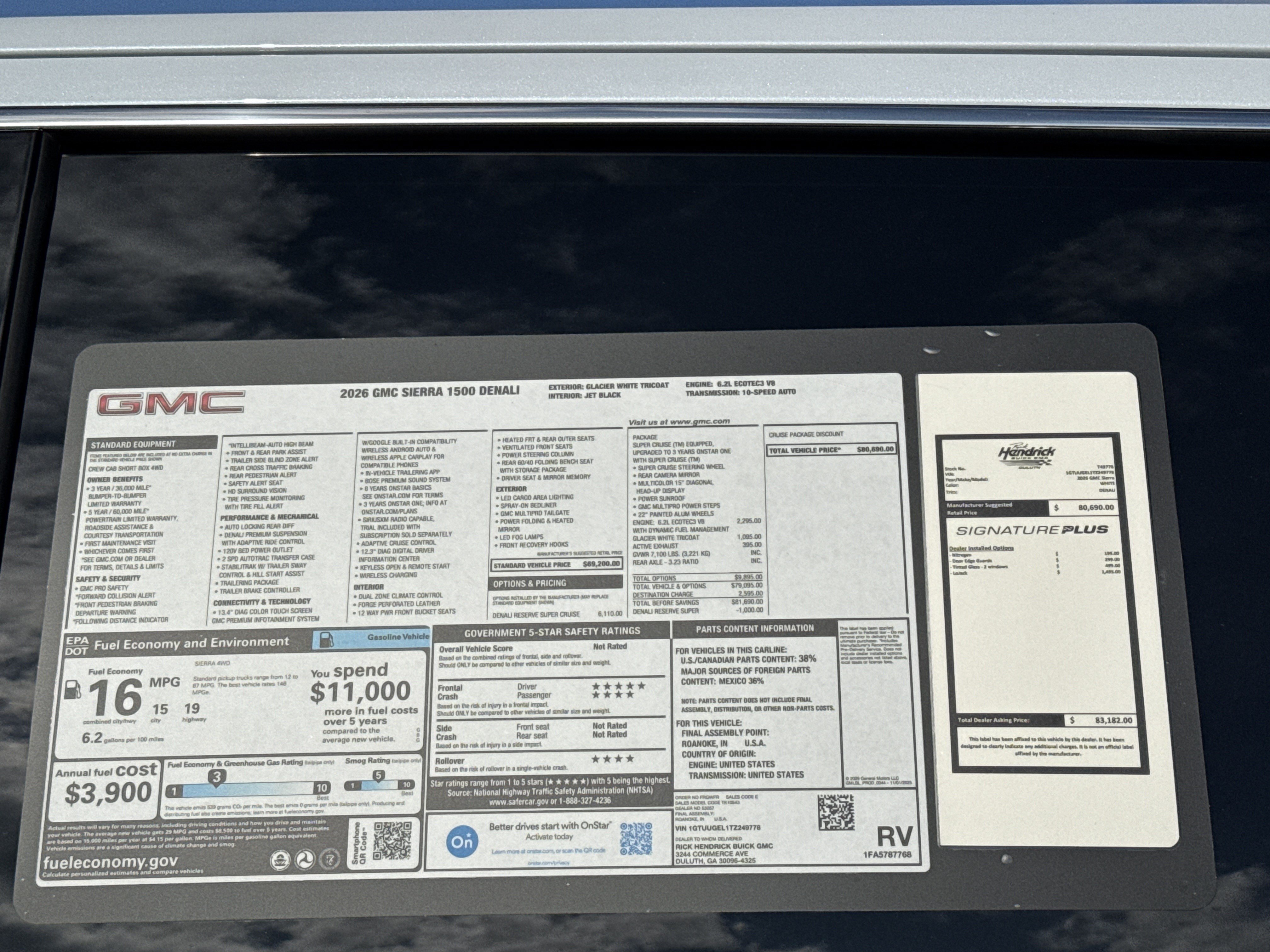This screenshot has height=952, width=1270.
Task: Click the 6.2 gallons per 100 miles text
Action: point(122,738)
